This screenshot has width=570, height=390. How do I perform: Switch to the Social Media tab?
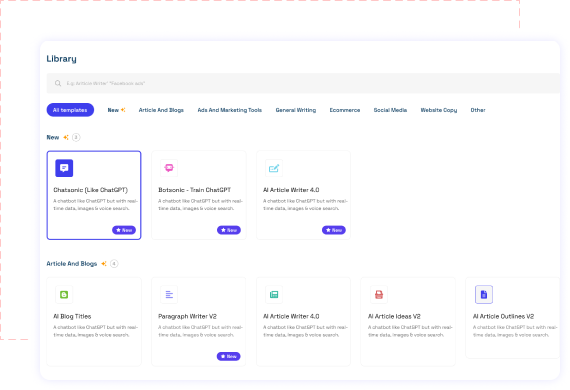pos(390,110)
